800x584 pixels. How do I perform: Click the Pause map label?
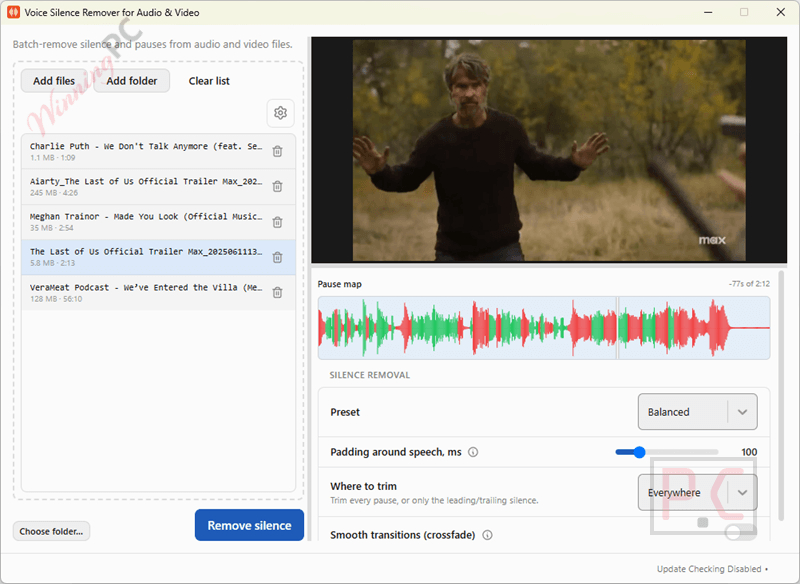pos(339,284)
